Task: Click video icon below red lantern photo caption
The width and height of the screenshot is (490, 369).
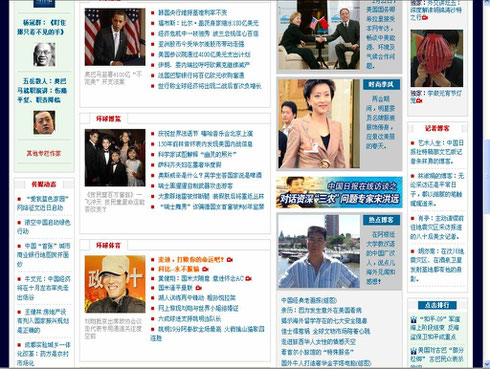Action: [419, 101]
